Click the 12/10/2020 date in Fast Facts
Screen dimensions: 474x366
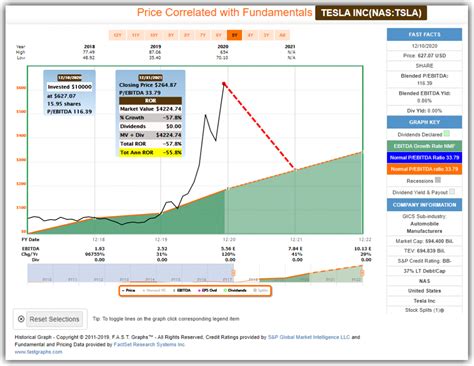424,46
